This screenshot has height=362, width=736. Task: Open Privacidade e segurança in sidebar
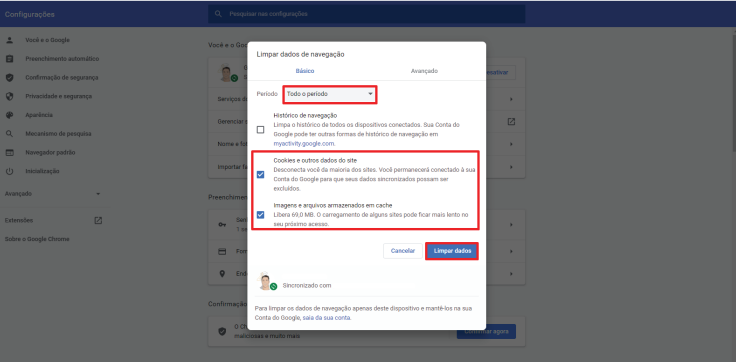click(x=59, y=96)
